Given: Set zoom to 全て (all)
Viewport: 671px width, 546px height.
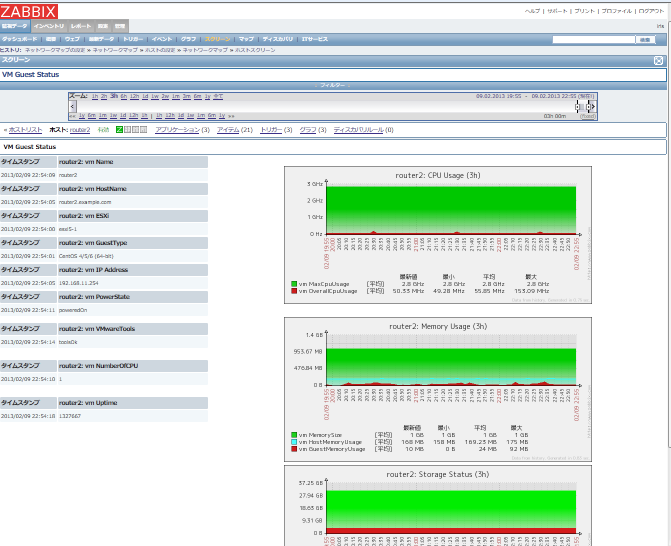Looking at the screenshot, I should [x=218, y=96].
